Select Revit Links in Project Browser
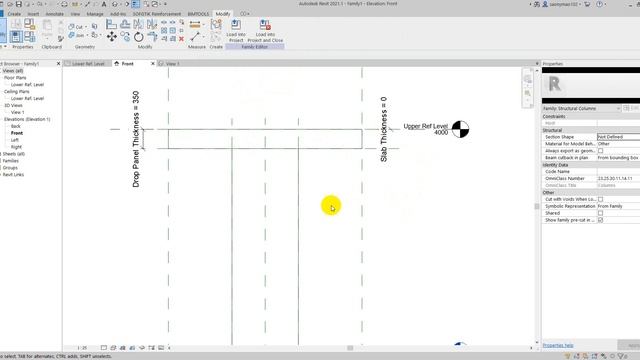This screenshot has height=360, width=640. click(13, 175)
